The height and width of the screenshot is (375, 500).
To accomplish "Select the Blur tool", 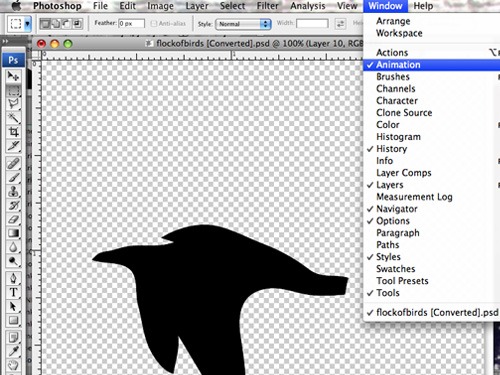I will pos(13,247).
